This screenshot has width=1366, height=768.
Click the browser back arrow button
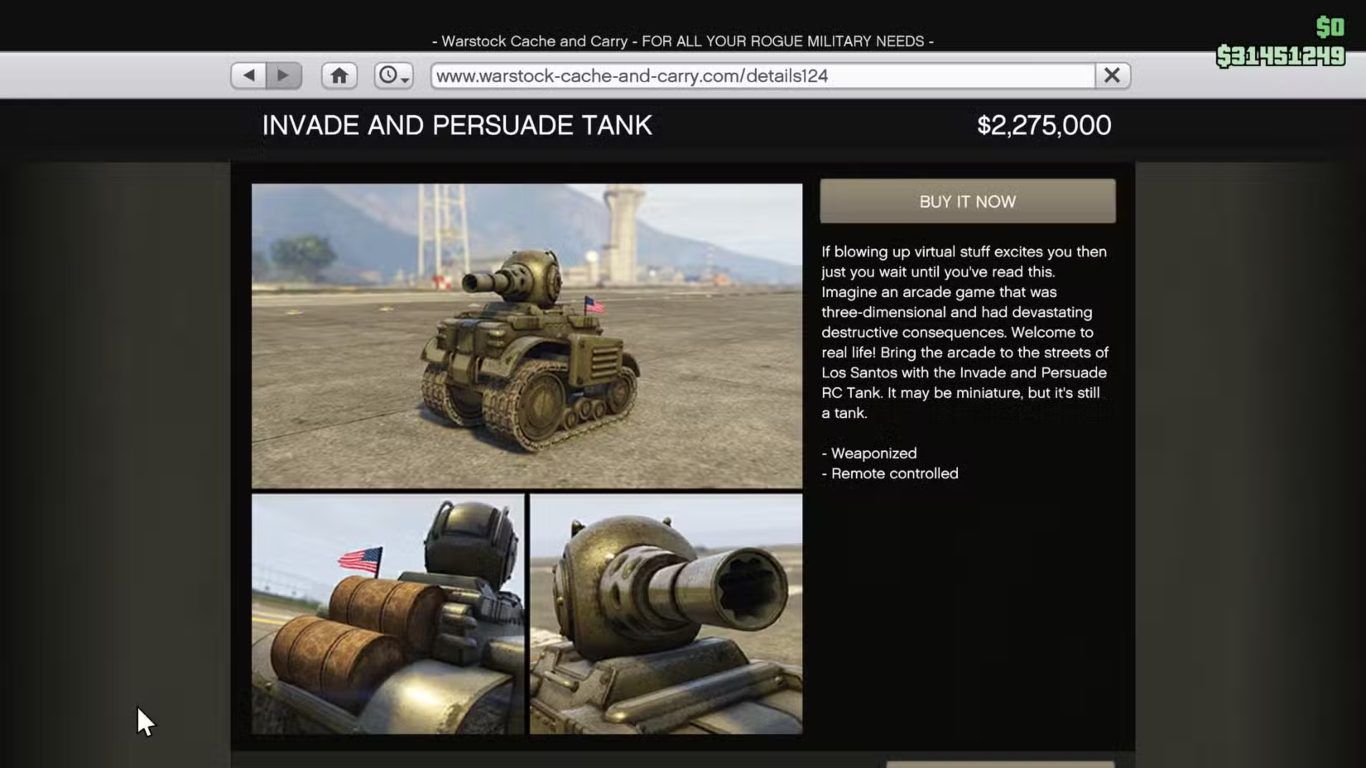(249, 76)
